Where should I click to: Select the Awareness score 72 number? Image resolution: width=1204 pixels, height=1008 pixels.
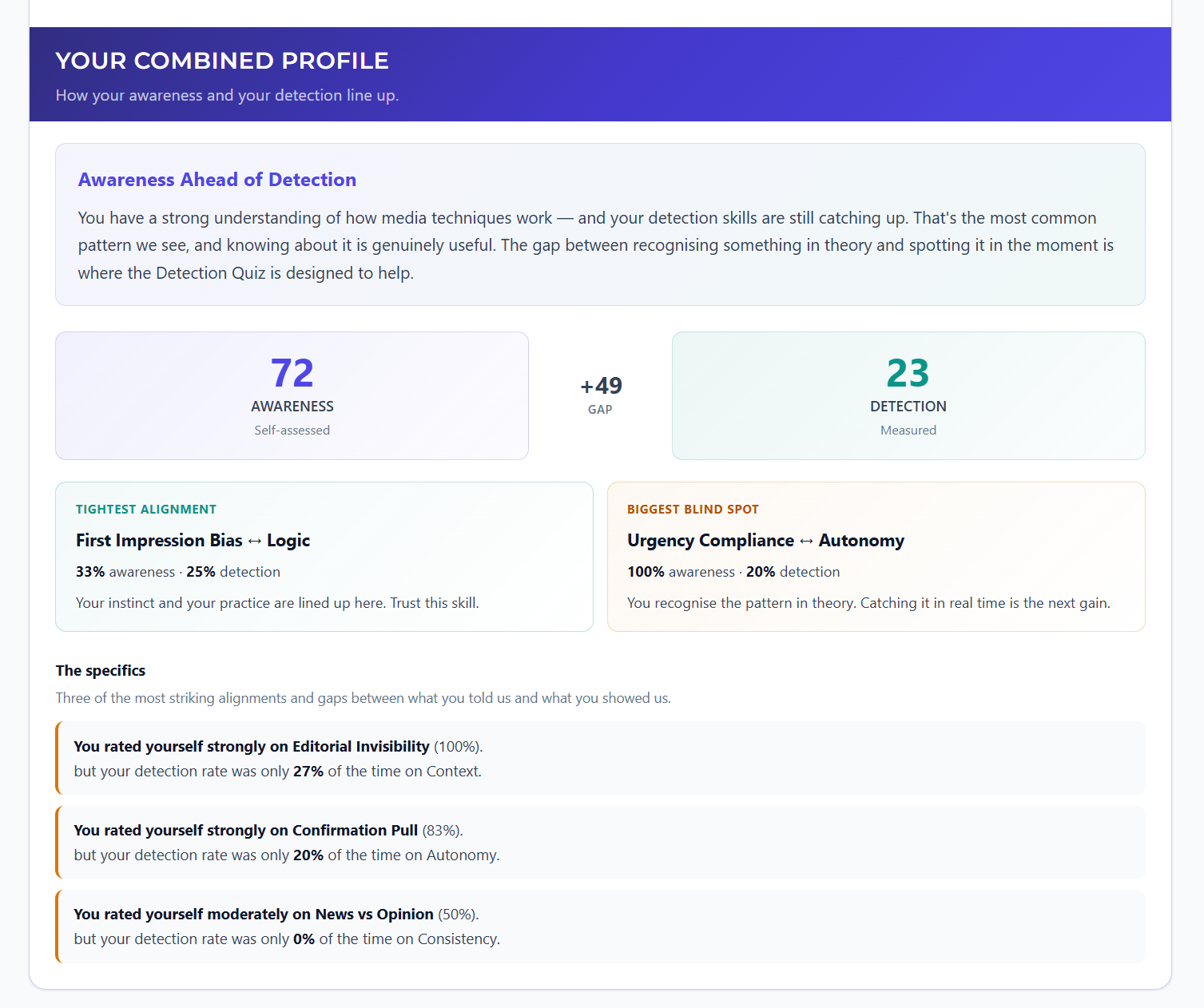coord(292,373)
